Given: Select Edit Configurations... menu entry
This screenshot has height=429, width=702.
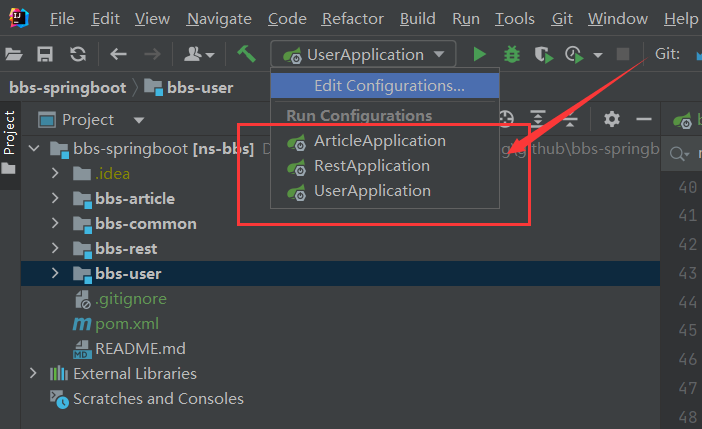Looking at the screenshot, I should pyautogui.click(x=388, y=86).
